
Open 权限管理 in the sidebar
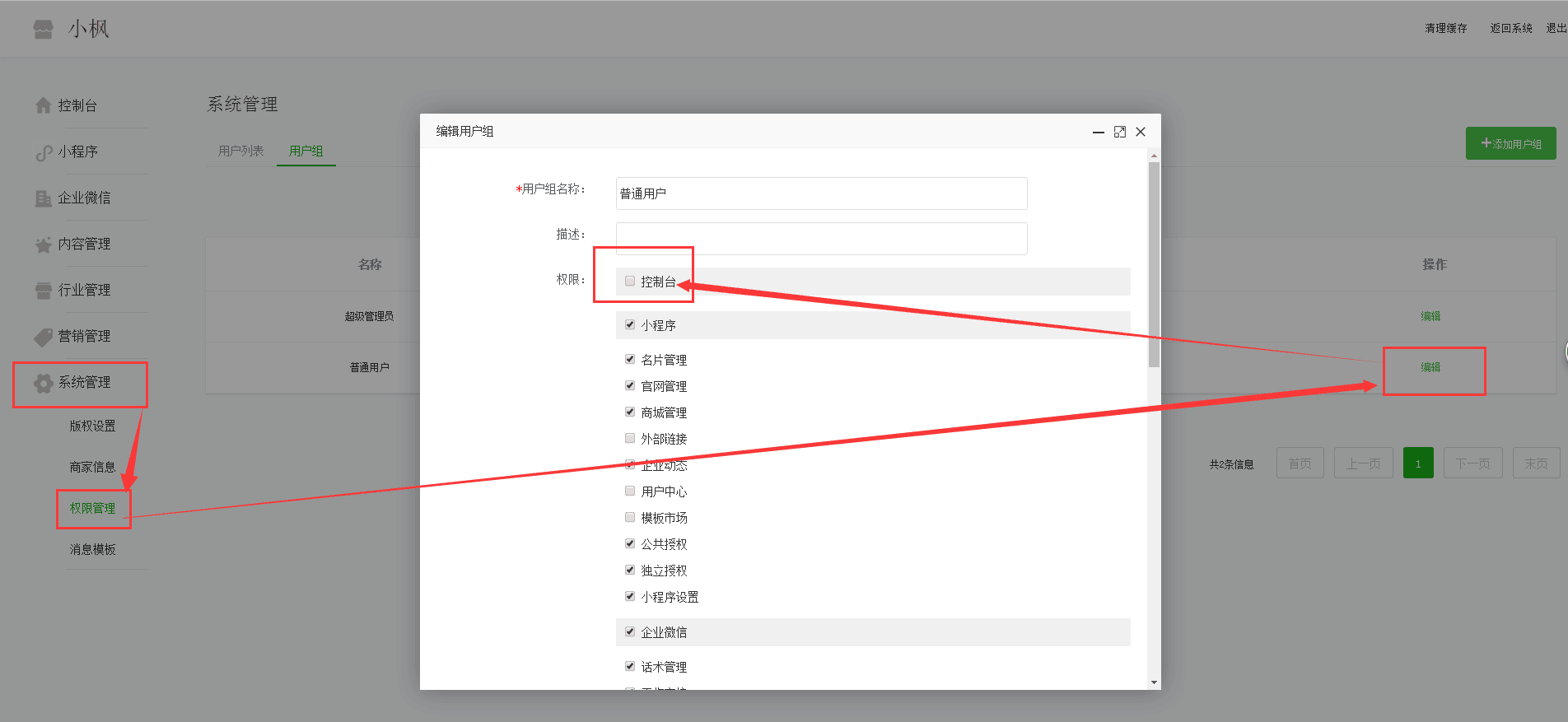coord(92,508)
